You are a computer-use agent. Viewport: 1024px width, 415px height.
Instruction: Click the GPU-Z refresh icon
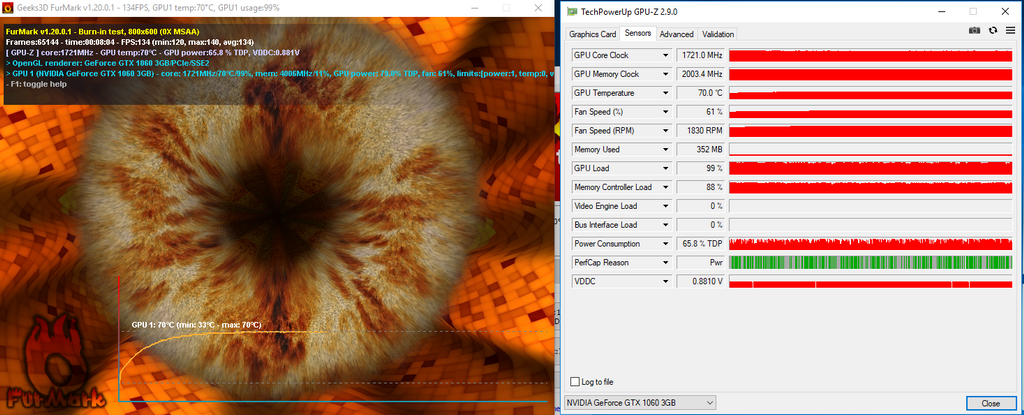pyautogui.click(x=993, y=30)
